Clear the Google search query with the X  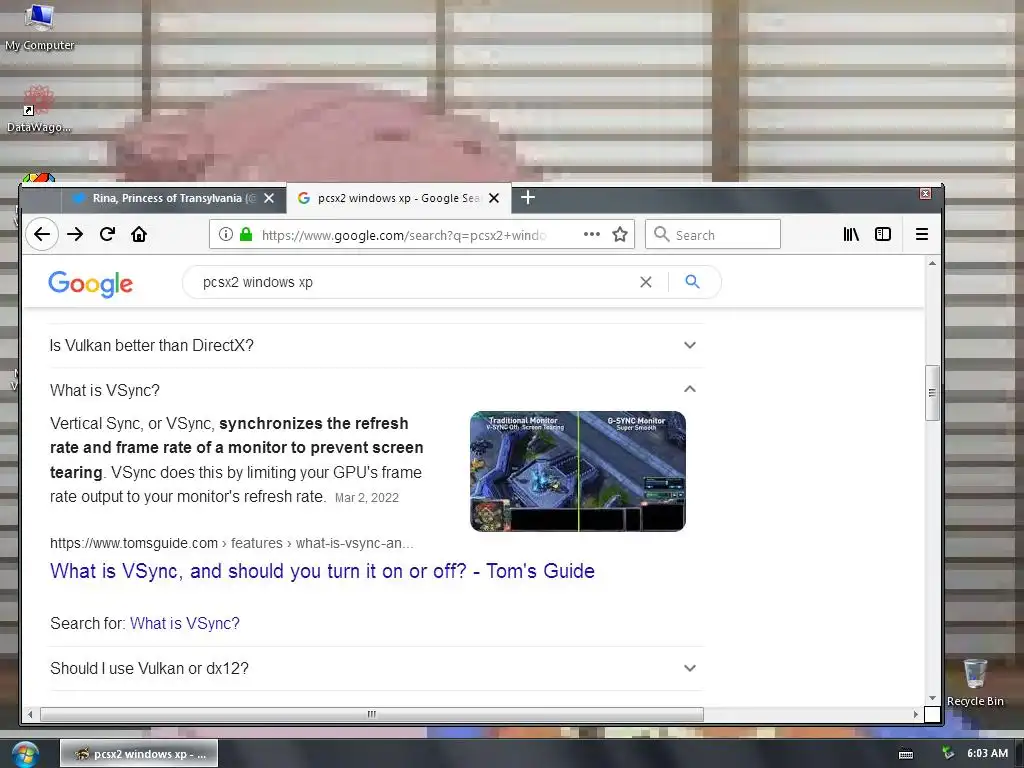[646, 282]
